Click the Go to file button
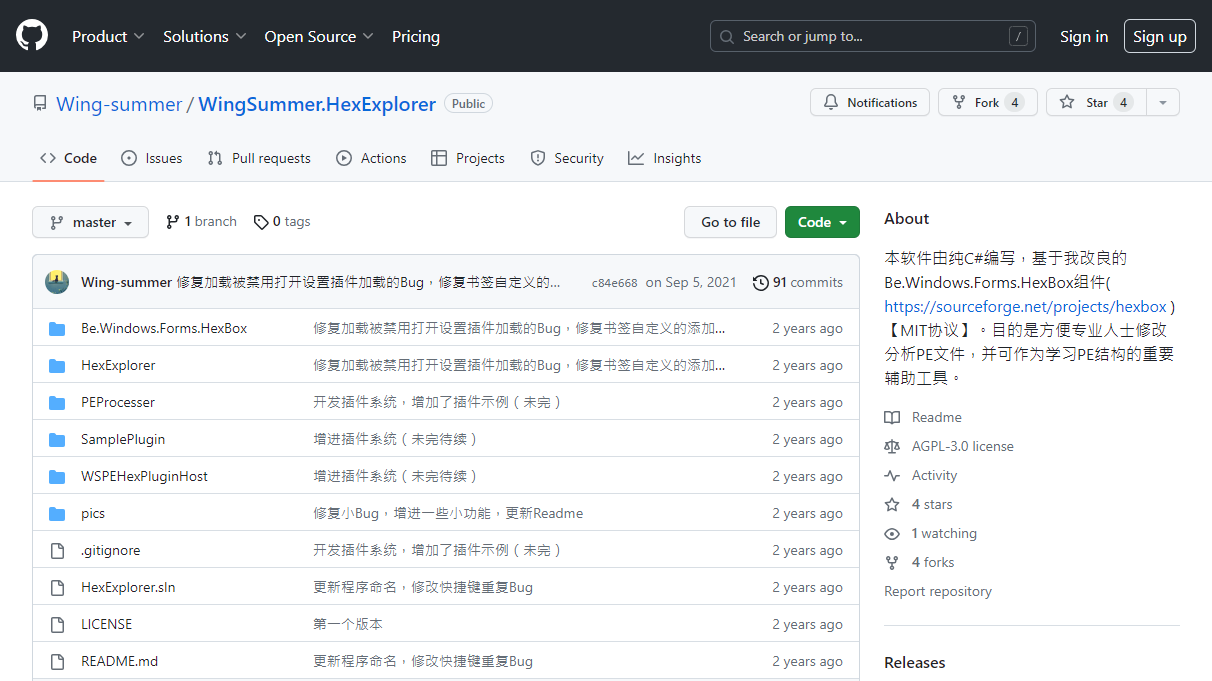Viewport: 1212px width, 681px height. click(x=730, y=222)
